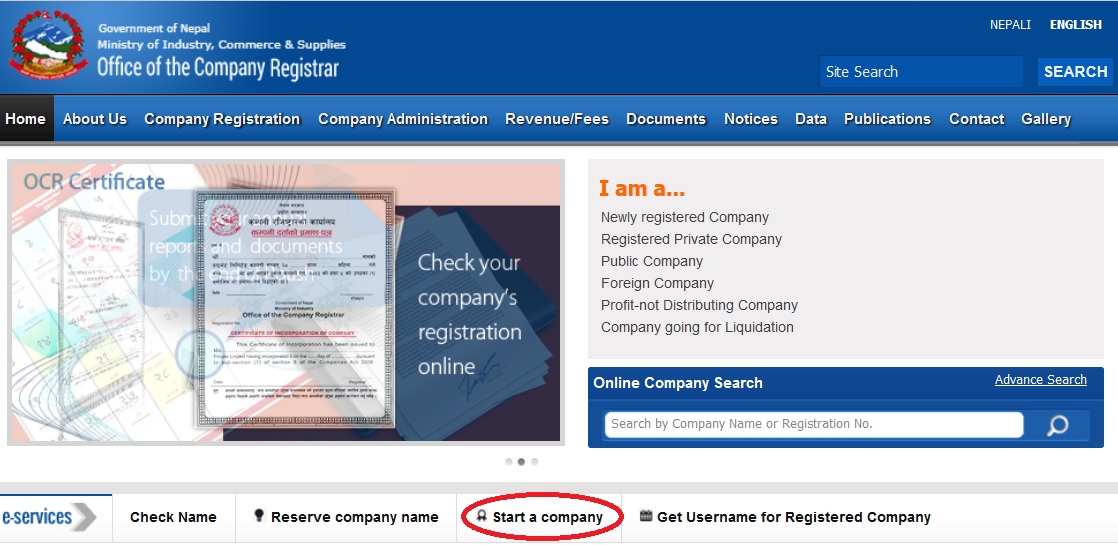Switch site language to NEPALI
Image resolution: width=1118 pixels, height=545 pixels.
coord(1010,25)
